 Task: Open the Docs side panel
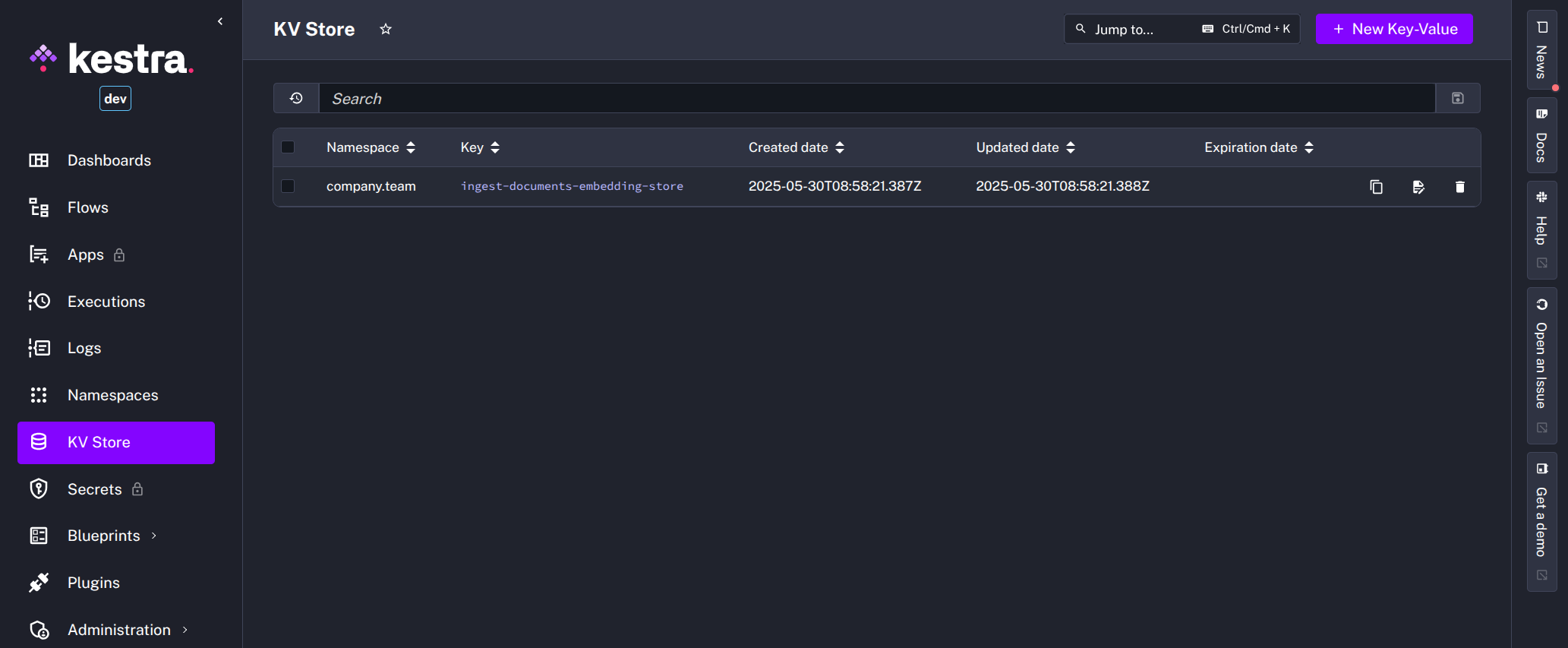pos(1541,135)
